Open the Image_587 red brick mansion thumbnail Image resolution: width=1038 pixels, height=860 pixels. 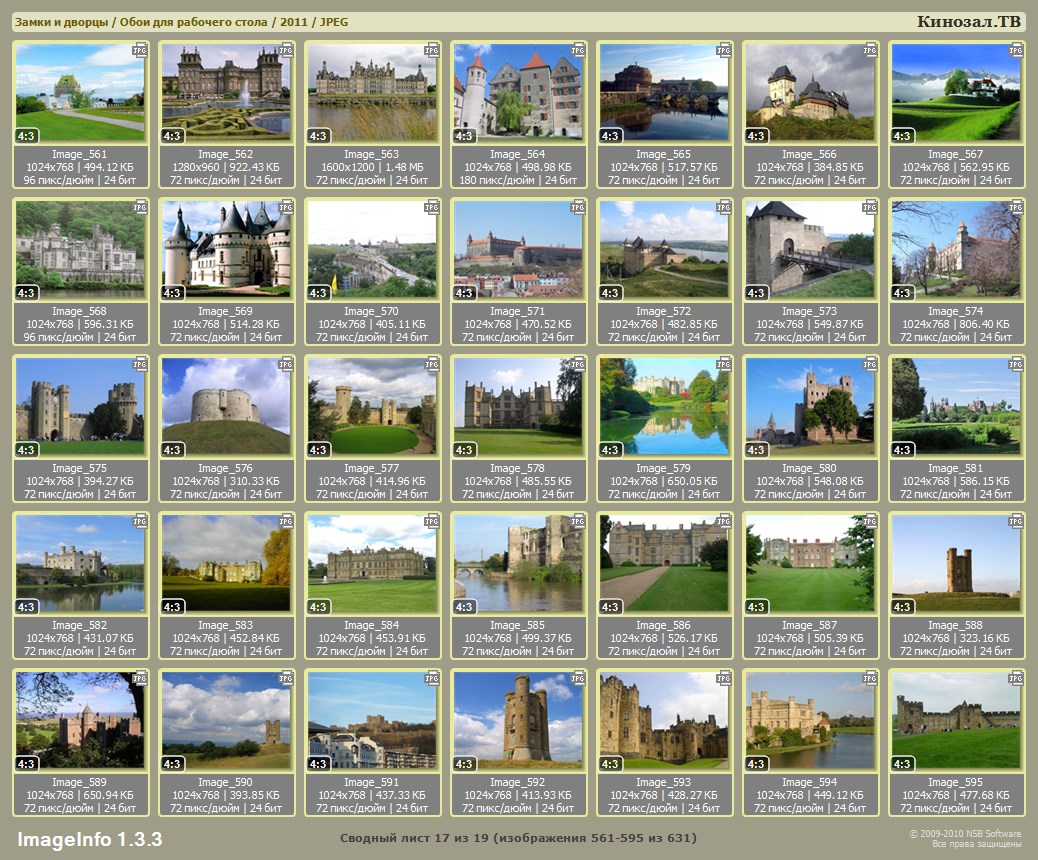(x=810, y=563)
